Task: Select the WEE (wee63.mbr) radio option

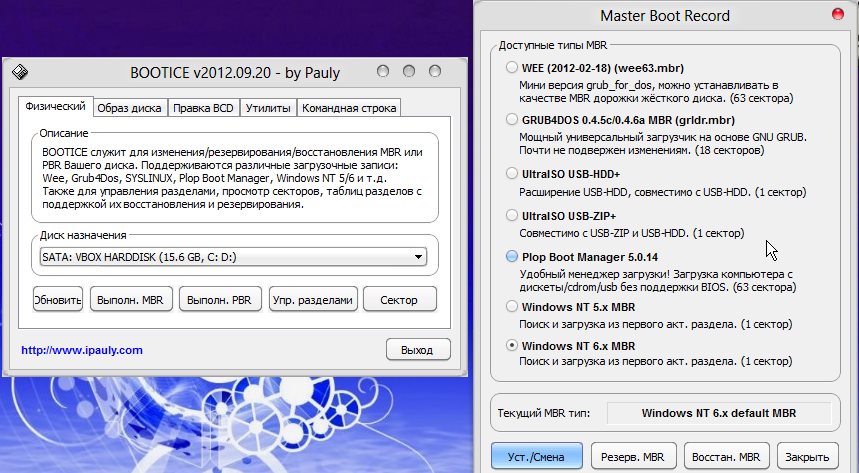Action: pos(513,67)
